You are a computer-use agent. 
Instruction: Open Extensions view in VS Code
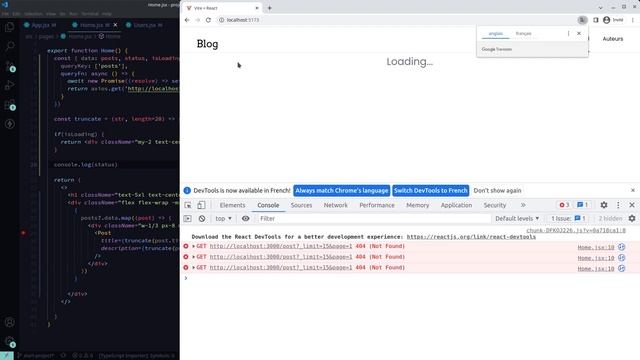point(9,105)
